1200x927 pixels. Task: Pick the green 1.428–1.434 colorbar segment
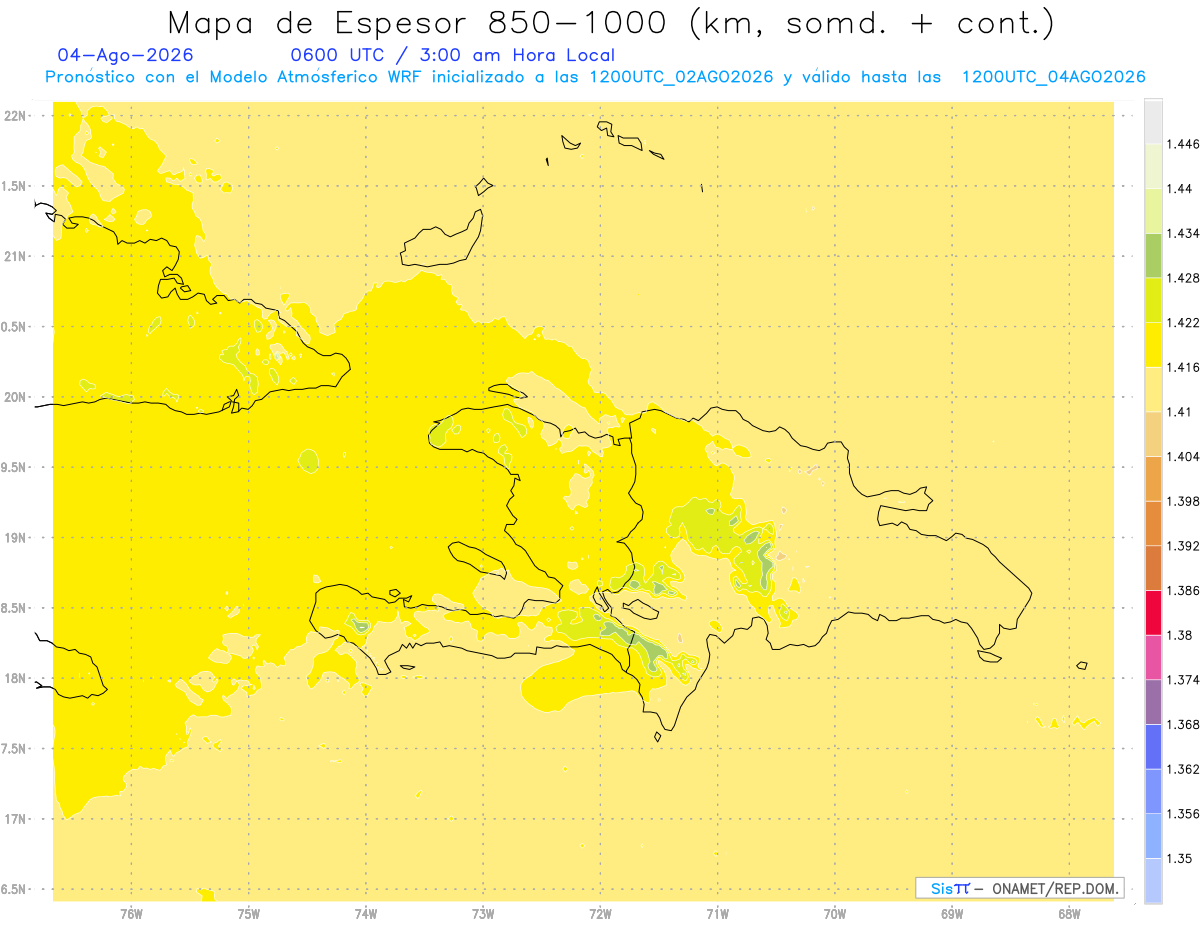coord(1153,255)
